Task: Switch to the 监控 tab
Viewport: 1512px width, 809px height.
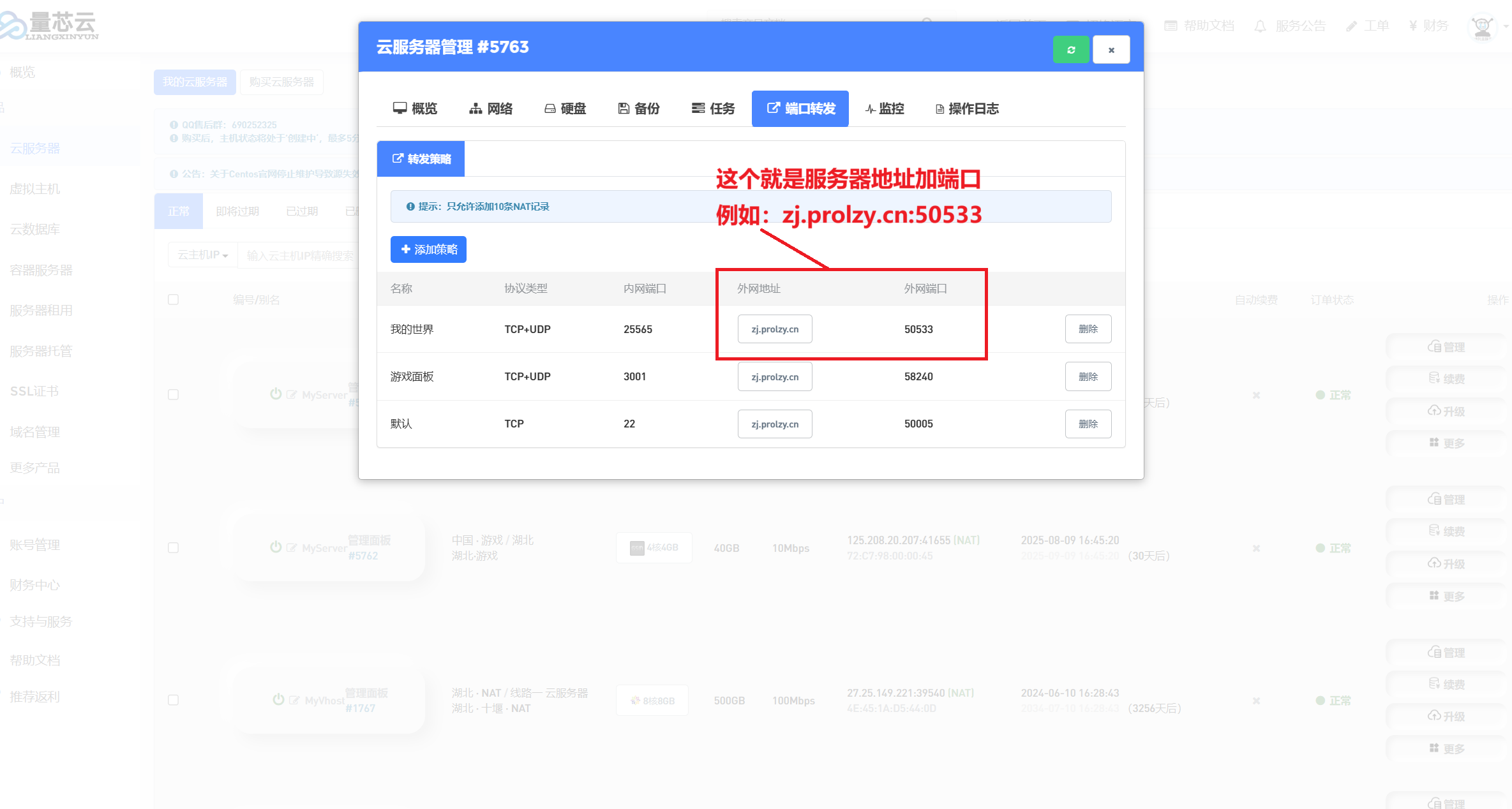Action: [x=885, y=108]
